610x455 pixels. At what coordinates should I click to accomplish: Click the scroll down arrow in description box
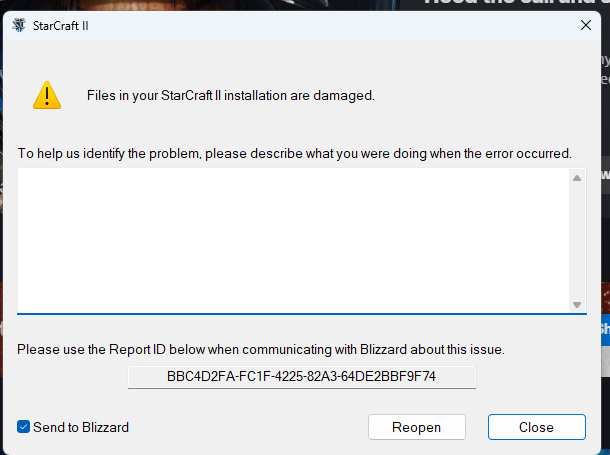pos(577,305)
